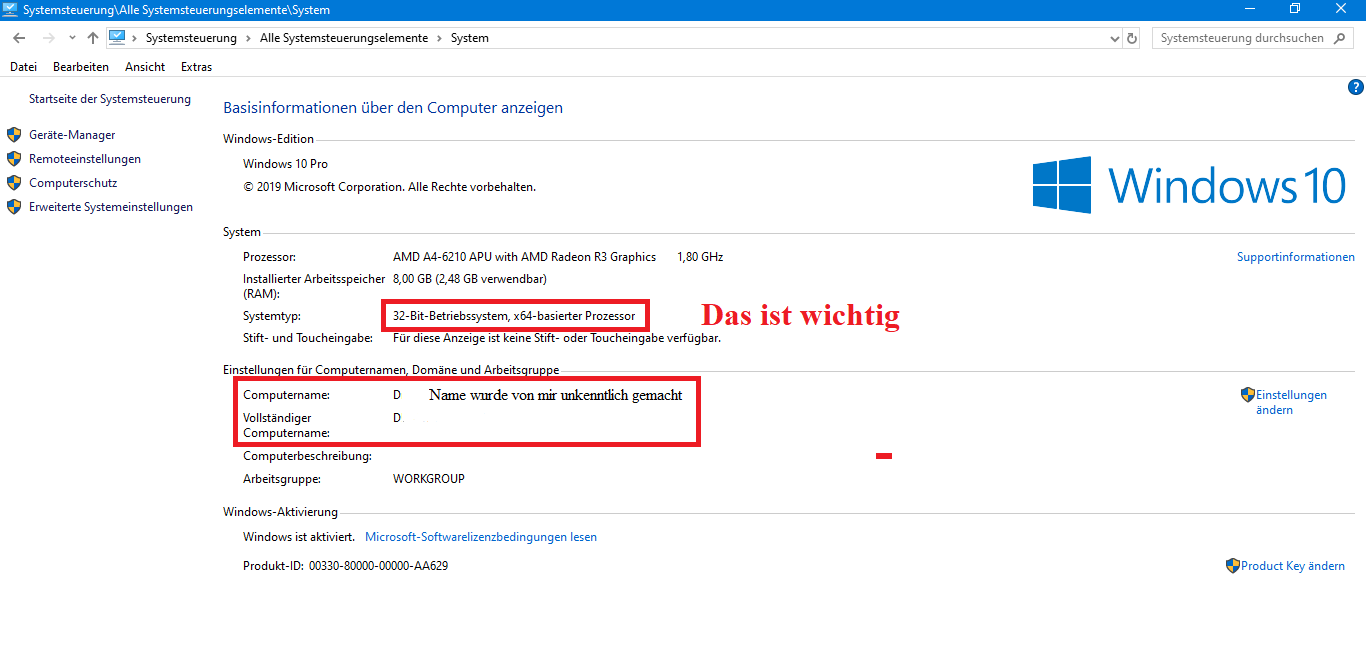Open the Extras menu
The width and height of the screenshot is (1366, 650).
[196, 67]
